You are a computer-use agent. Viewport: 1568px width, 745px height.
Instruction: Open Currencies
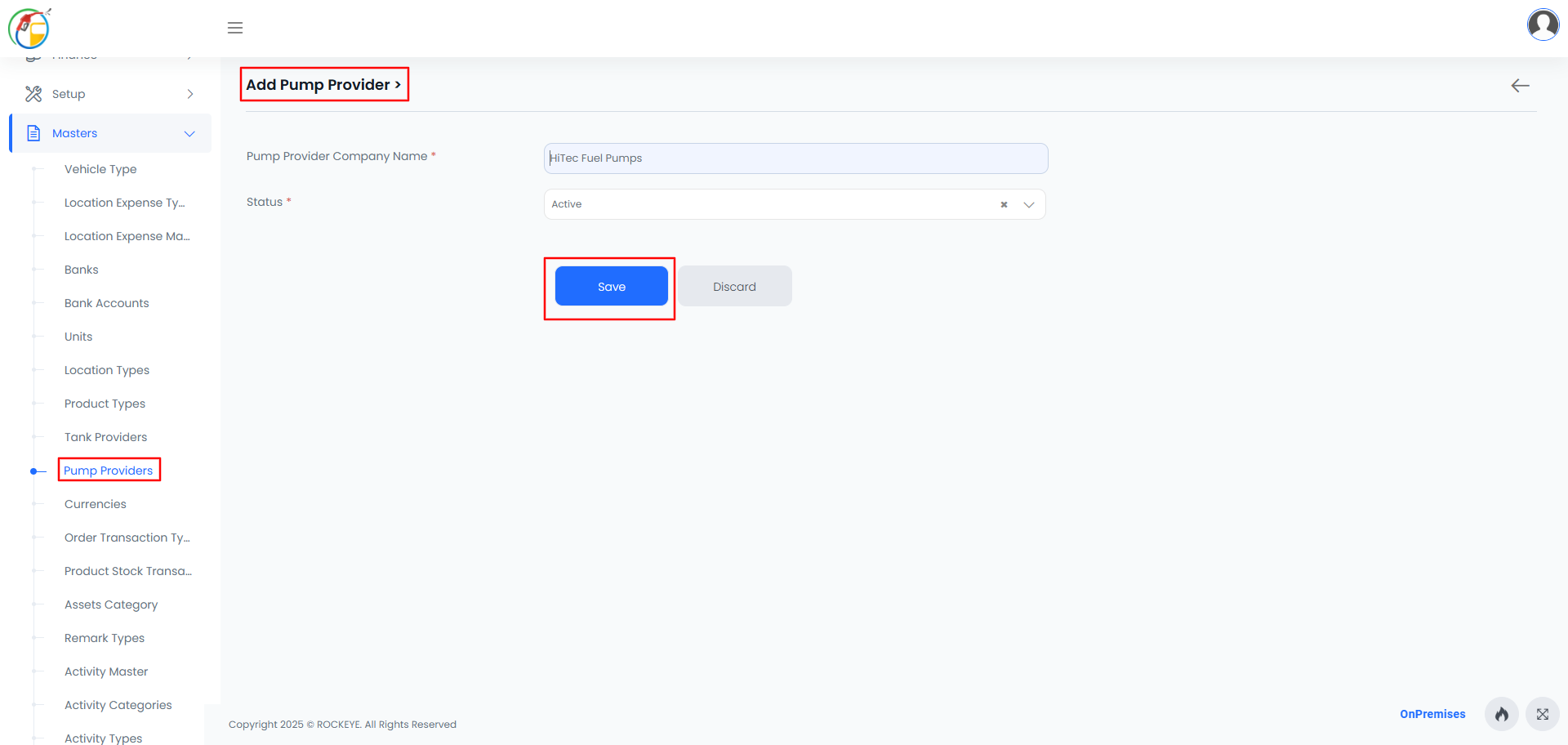96,504
